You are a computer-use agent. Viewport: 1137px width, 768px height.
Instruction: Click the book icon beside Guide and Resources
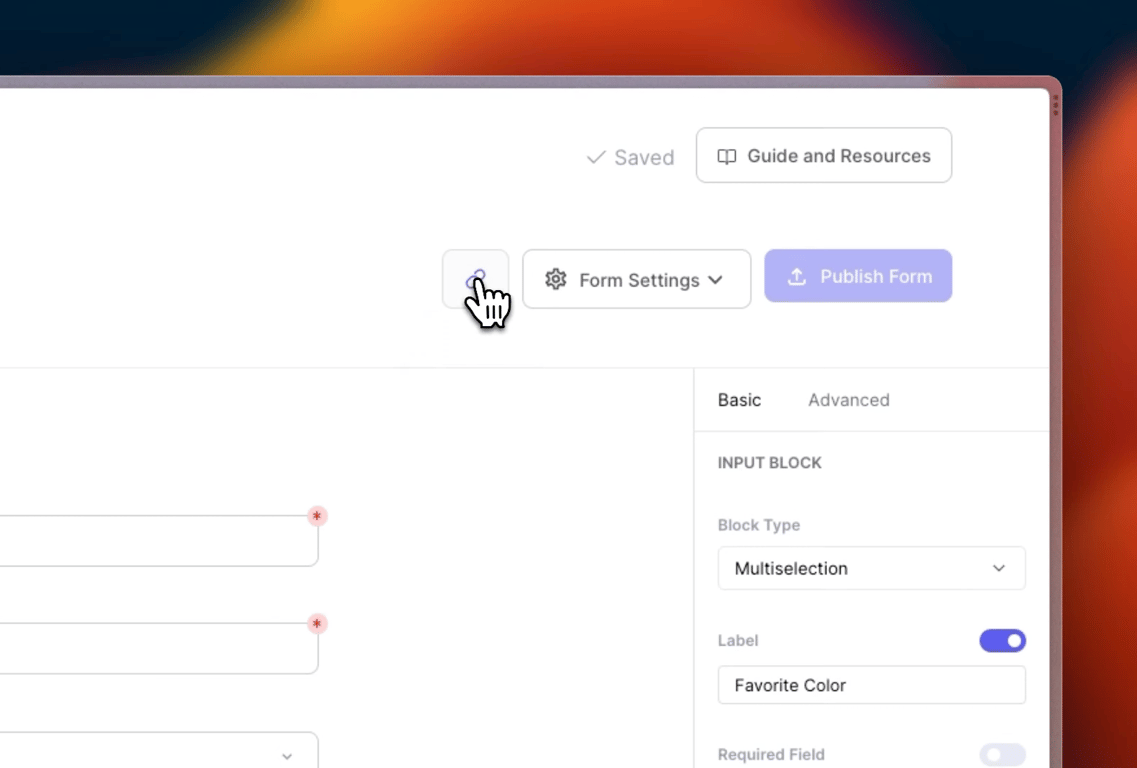tap(727, 156)
